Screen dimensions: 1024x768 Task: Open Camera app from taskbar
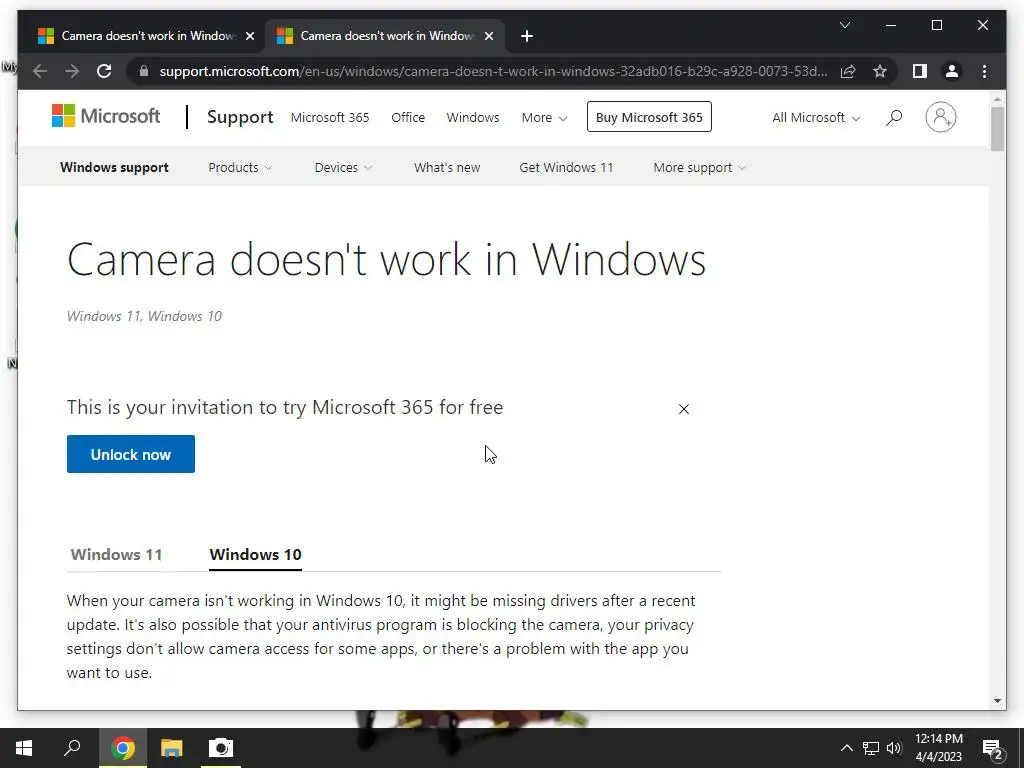(221, 748)
